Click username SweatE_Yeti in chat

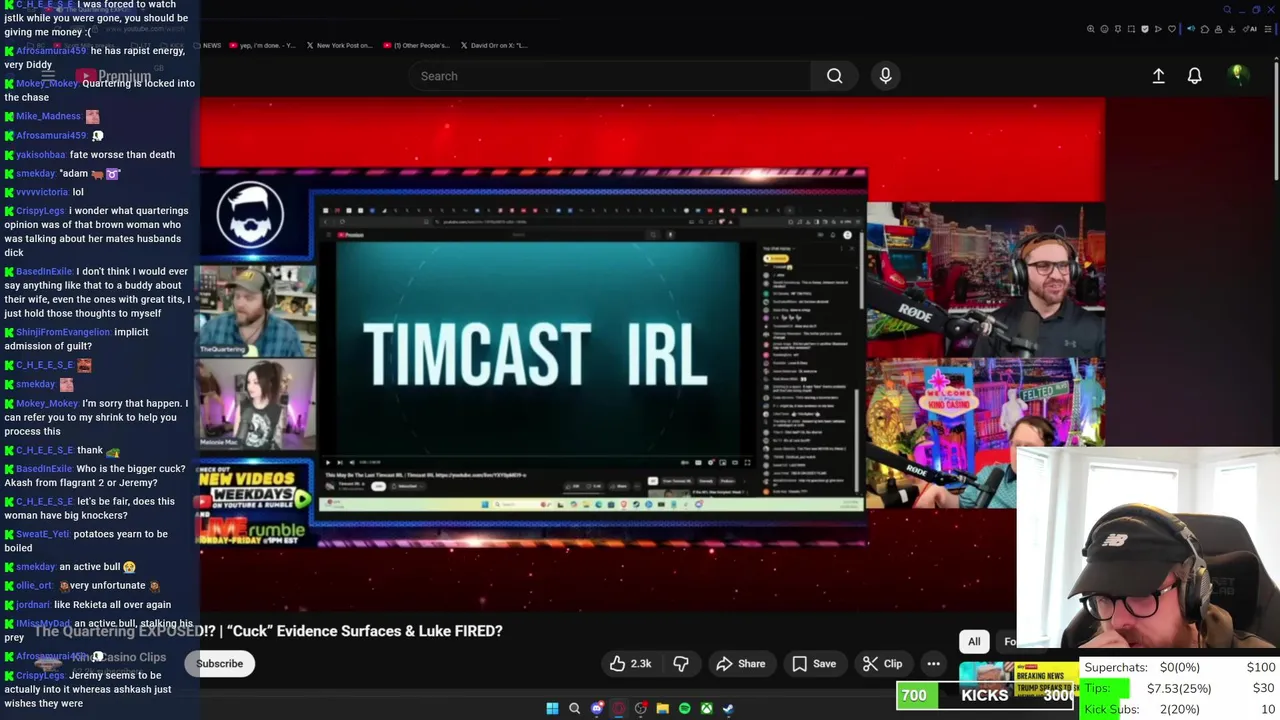point(42,534)
